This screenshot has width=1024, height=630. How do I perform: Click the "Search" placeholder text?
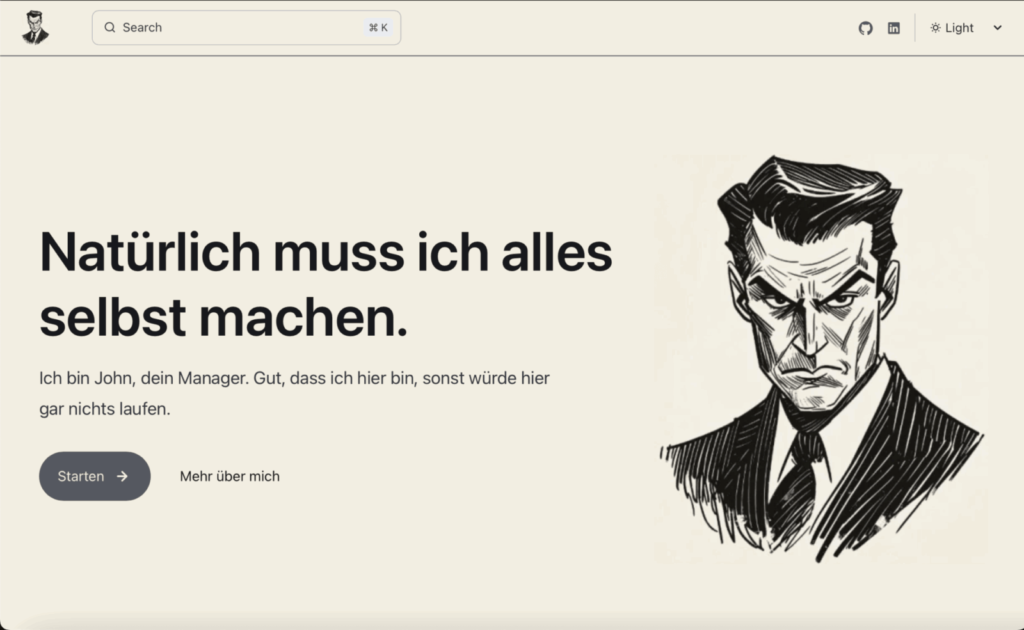pos(142,28)
